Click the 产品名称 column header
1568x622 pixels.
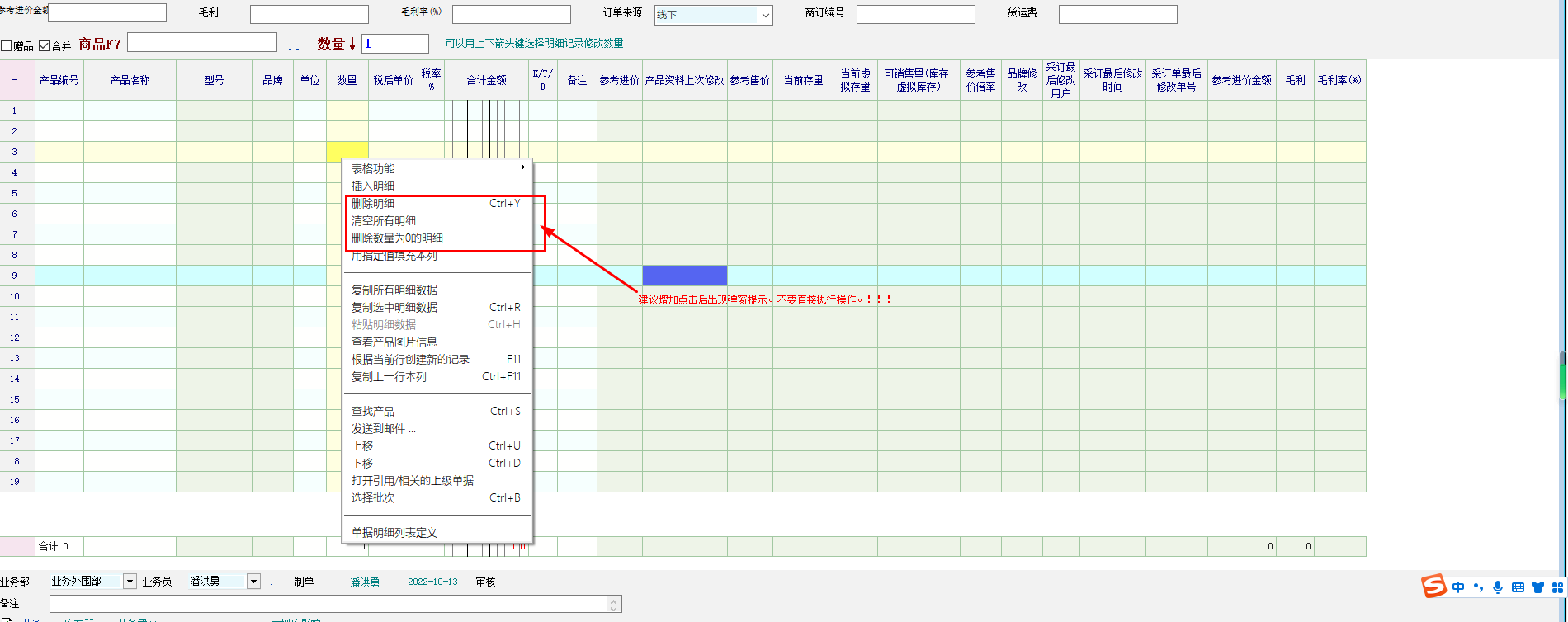[x=130, y=80]
